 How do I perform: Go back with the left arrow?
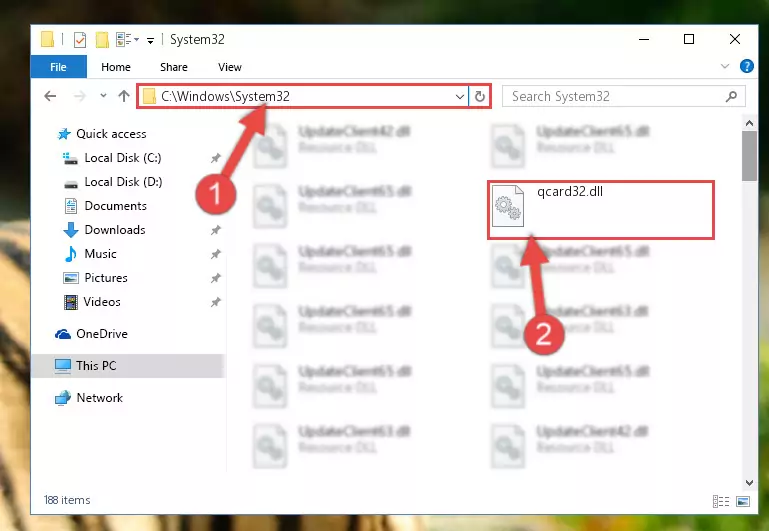50,96
